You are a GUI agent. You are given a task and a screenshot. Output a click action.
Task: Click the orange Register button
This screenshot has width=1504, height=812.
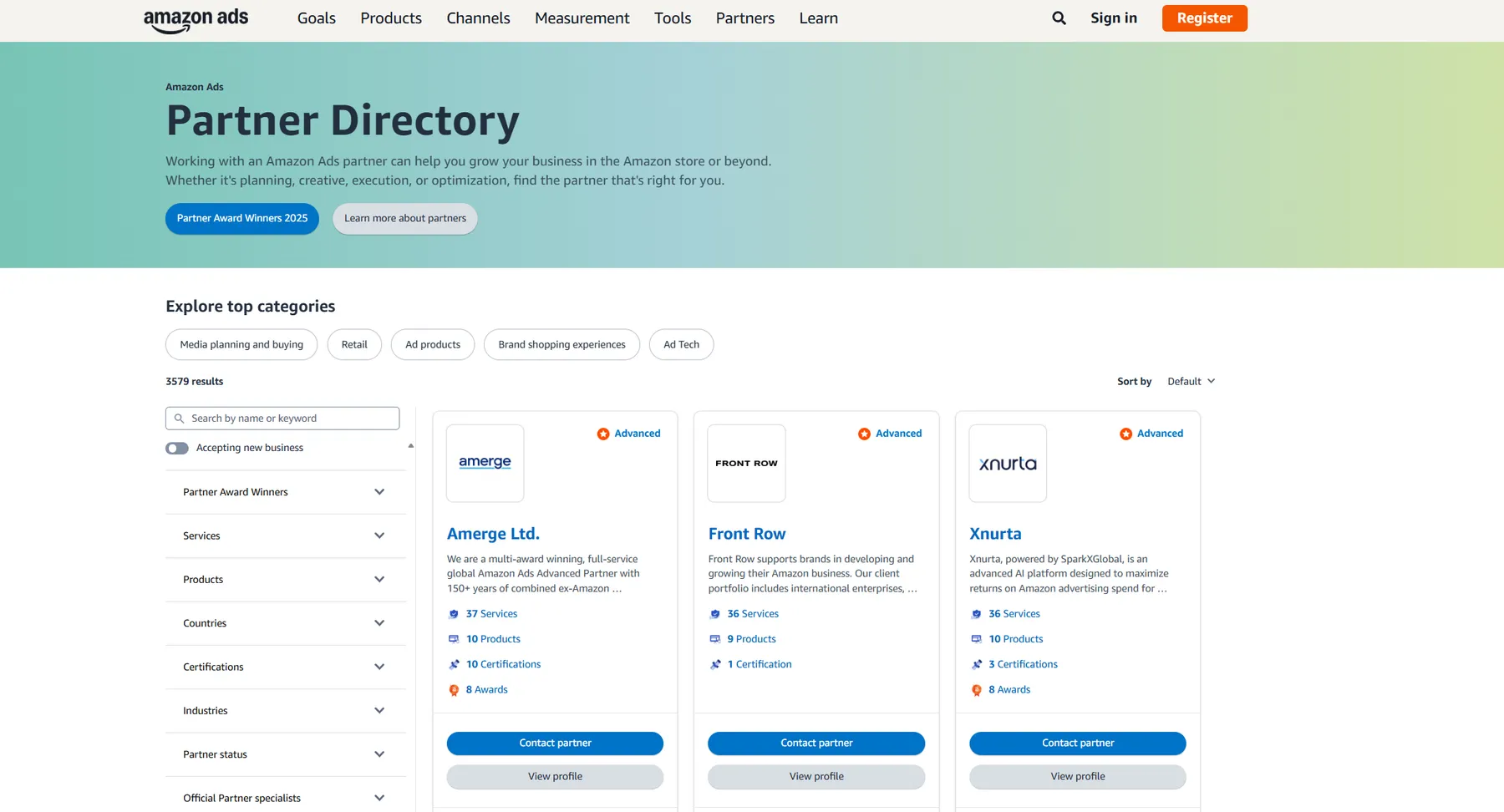coord(1204,18)
